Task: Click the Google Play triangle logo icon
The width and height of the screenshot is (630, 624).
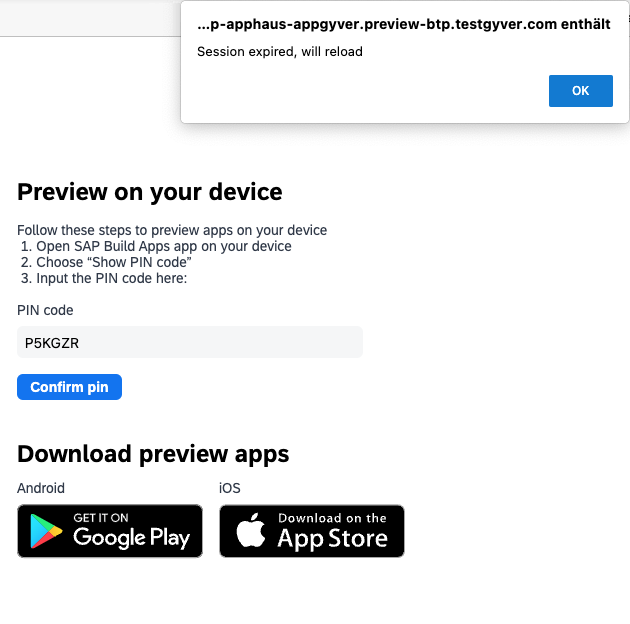Action: click(x=46, y=531)
